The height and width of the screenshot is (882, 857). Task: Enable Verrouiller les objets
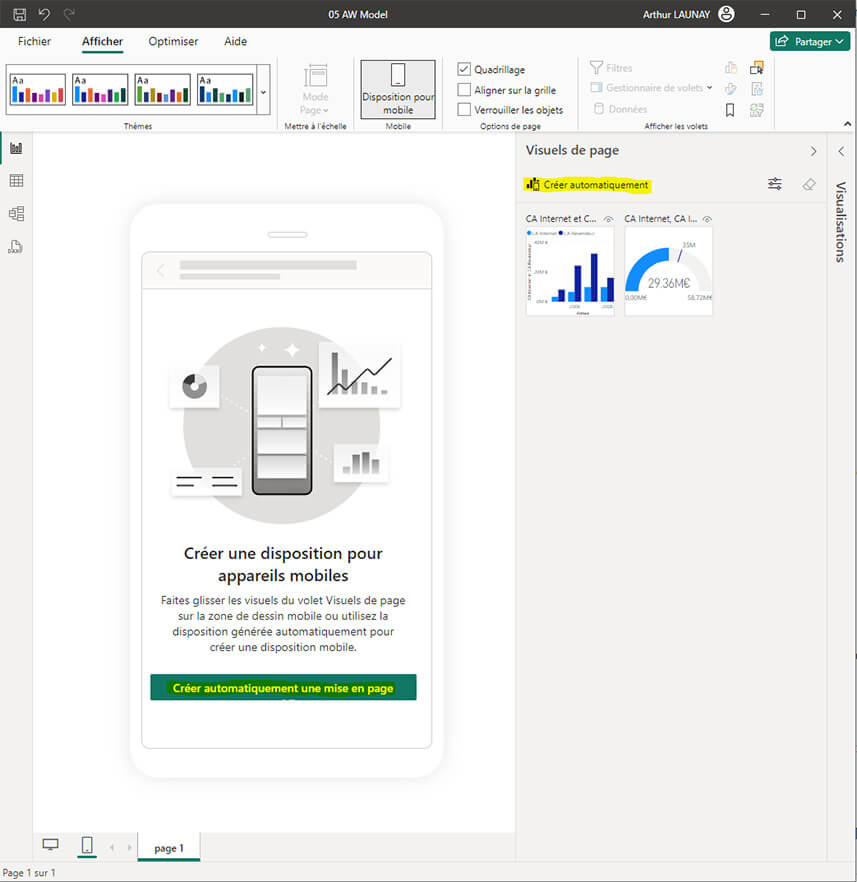(x=464, y=108)
